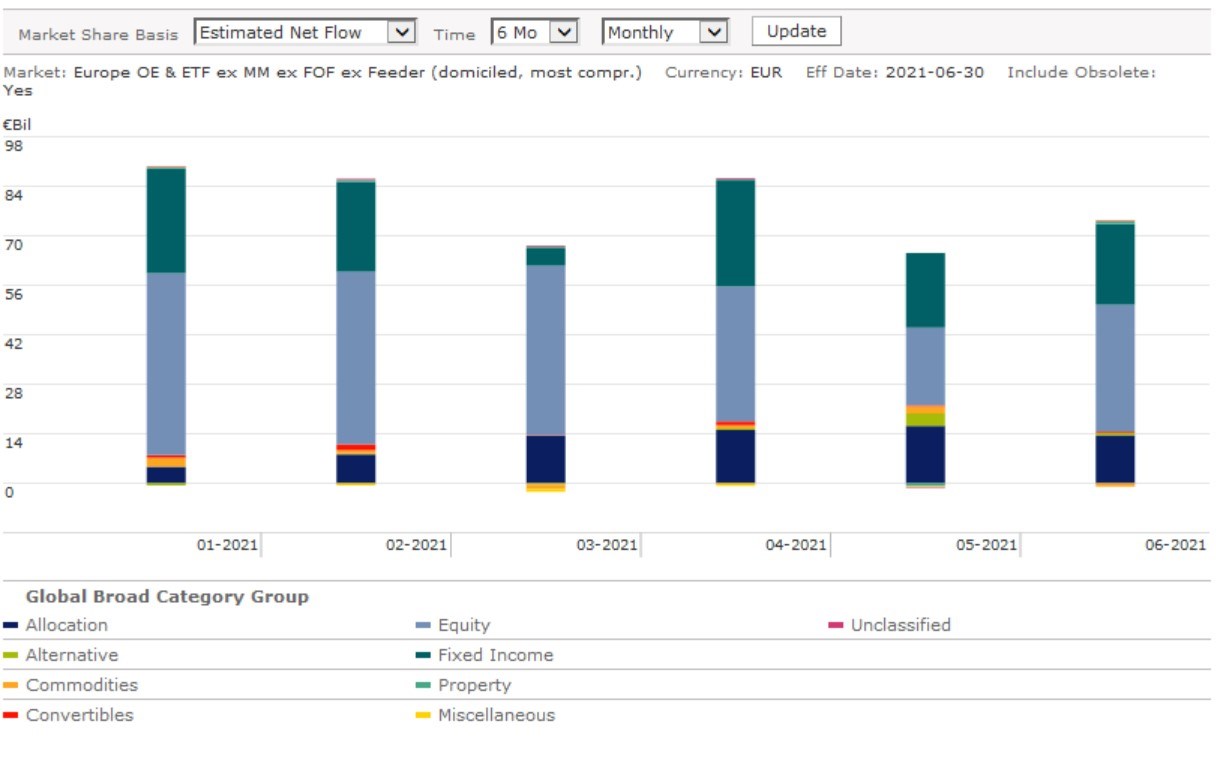
Task: Open the Market Share Basis dropdown
Action: (305, 33)
